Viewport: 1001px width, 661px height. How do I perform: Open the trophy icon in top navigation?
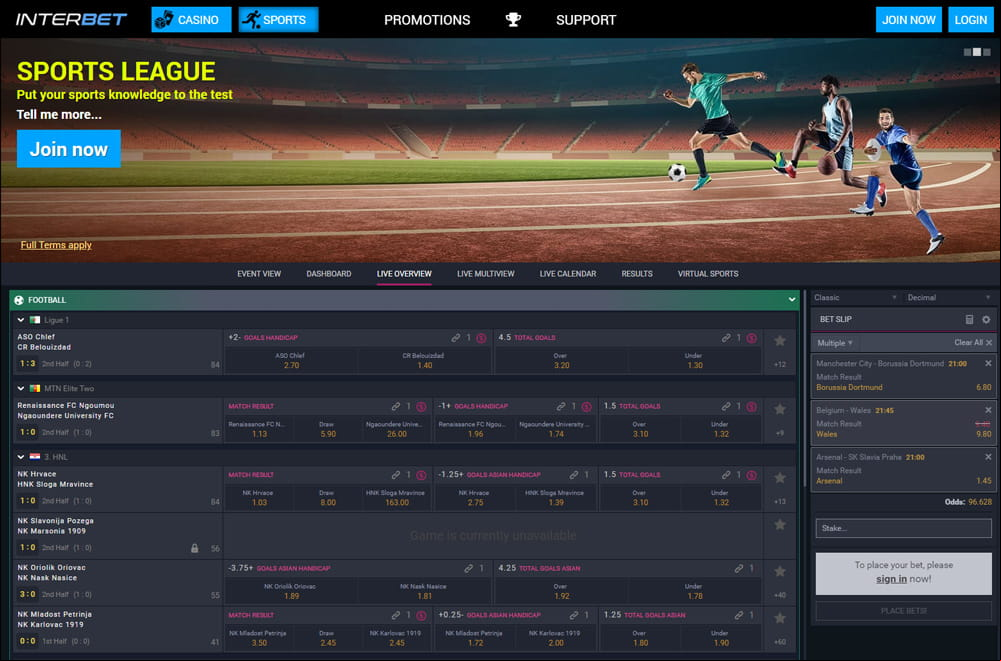point(513,20)
